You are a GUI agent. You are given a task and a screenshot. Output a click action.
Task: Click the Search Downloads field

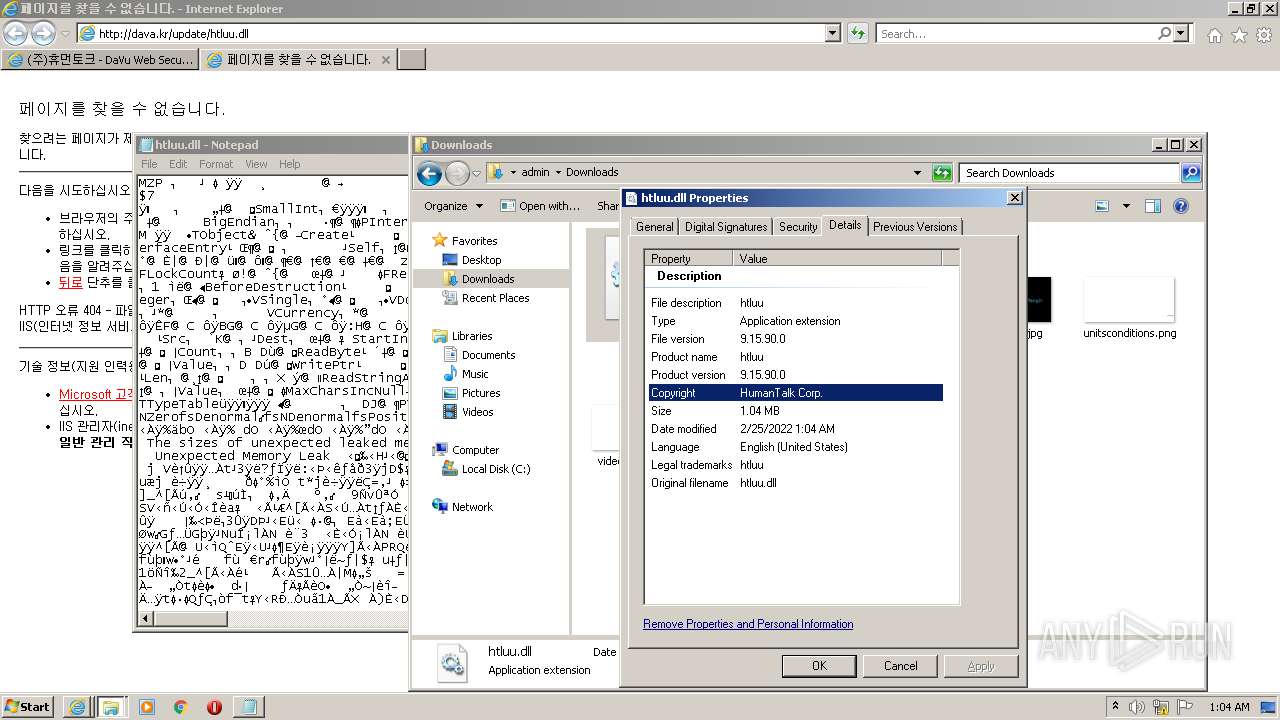click(1069, 173)
